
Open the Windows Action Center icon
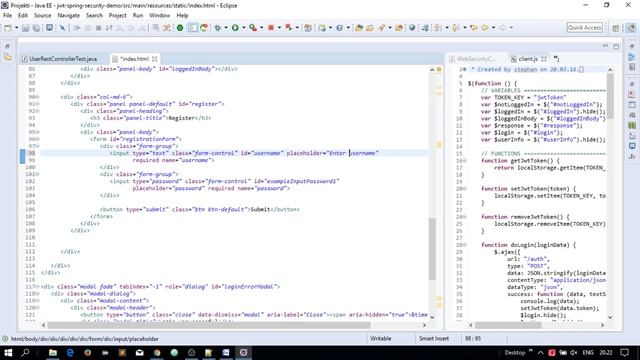pyautogui.click(x=625, y=352)
